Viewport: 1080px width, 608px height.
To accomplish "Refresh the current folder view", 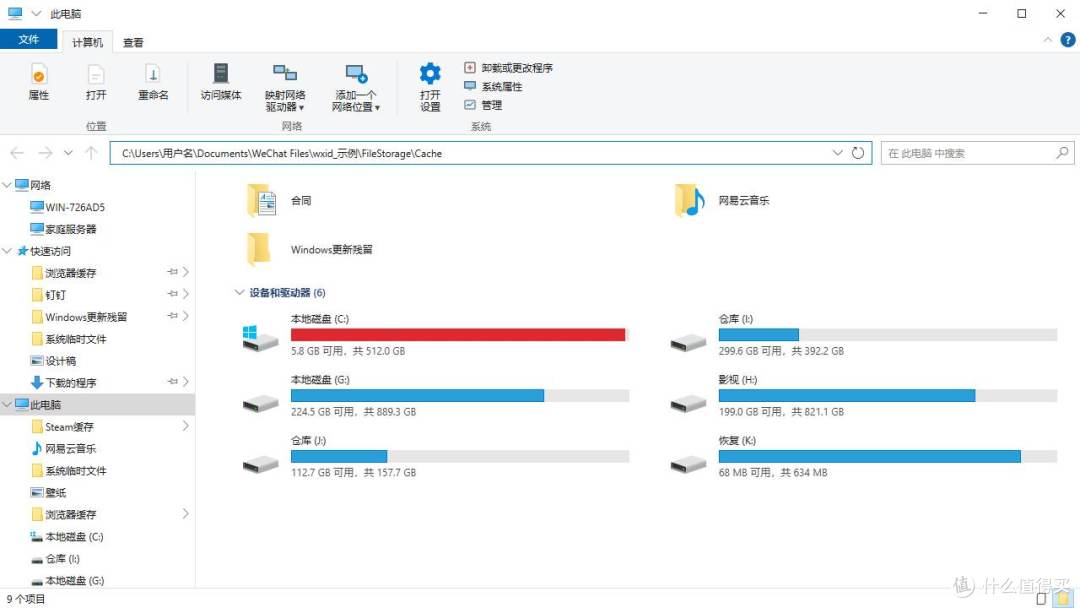I will point(858,153).
